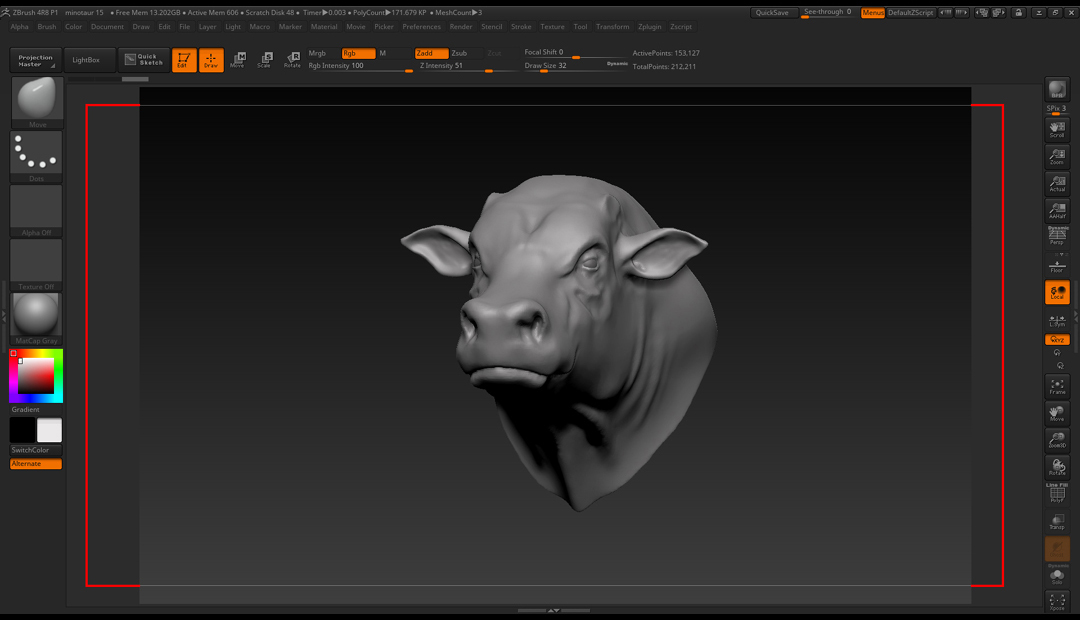Select the Rotate view icon in right shelf

click(x=1057, y=467)
